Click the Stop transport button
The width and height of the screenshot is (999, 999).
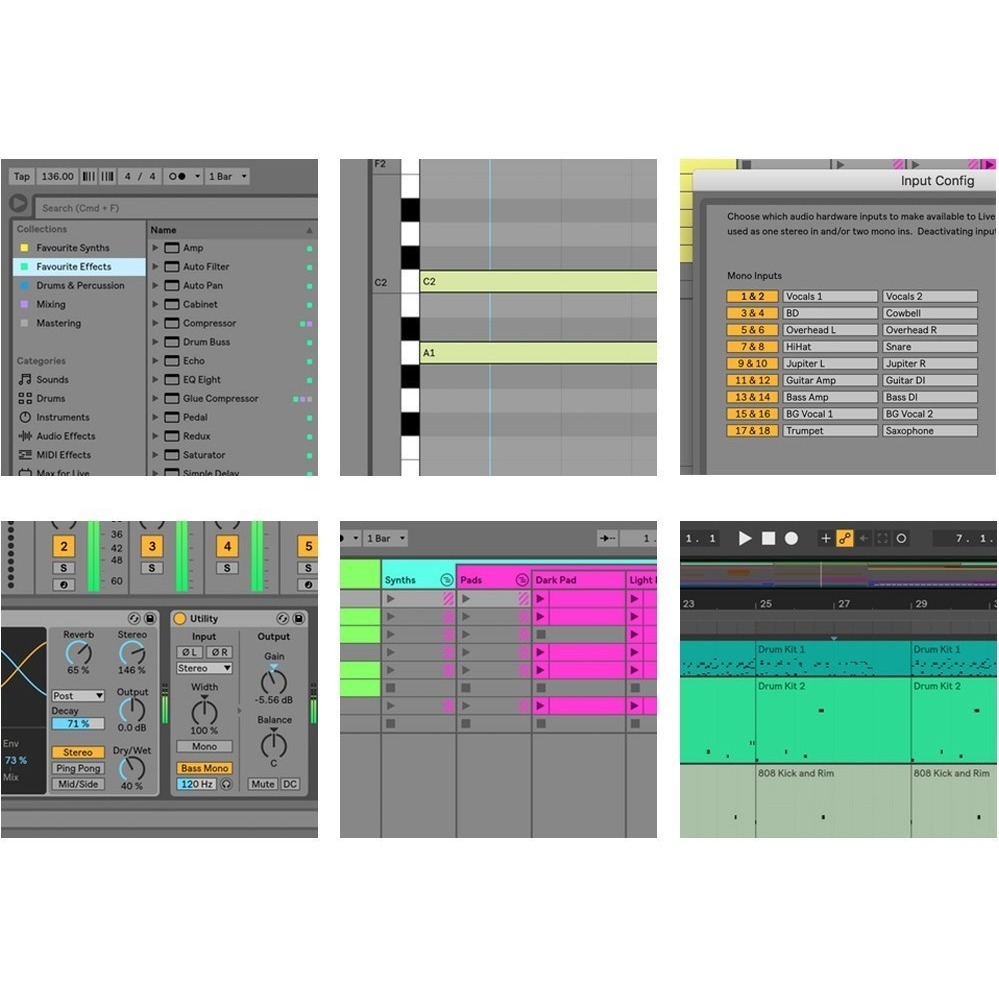tap(768, 538)
